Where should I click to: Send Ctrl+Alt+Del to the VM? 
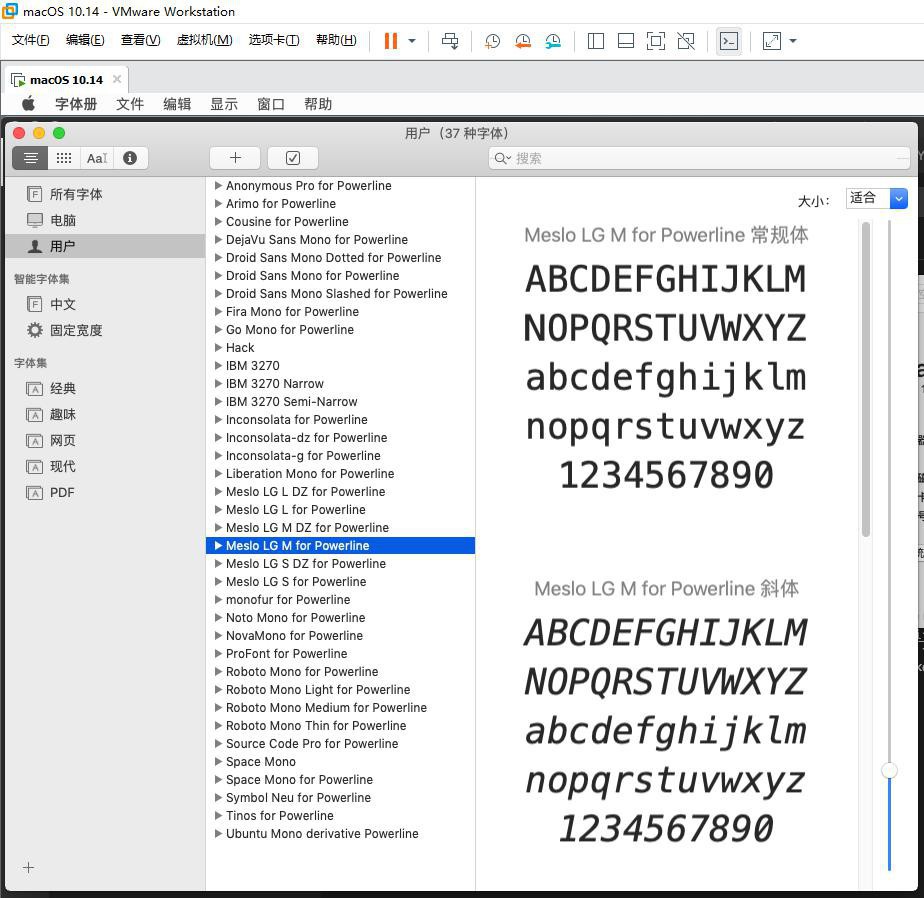pos(450,41)
